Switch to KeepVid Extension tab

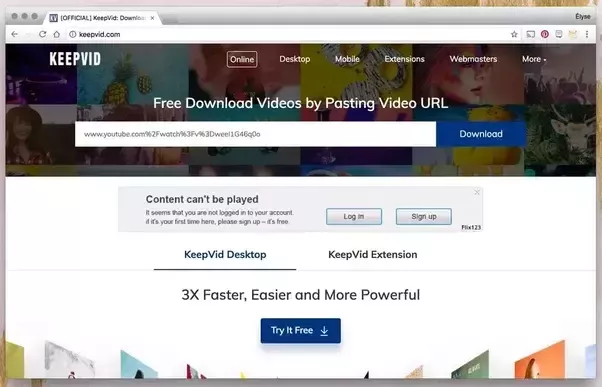tap(372, 255)
